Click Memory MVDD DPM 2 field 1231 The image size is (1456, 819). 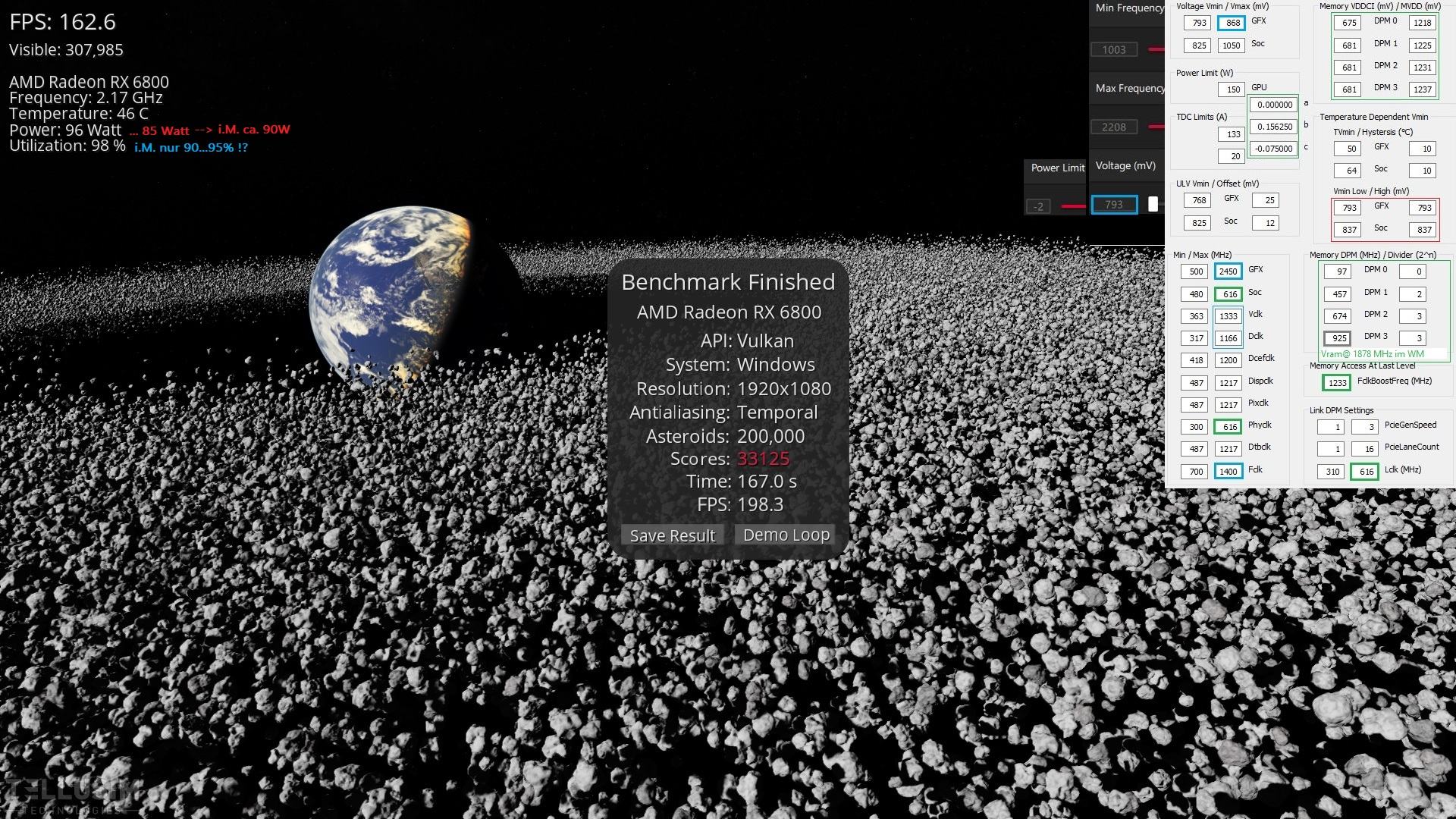click(x=1422, y=67)
